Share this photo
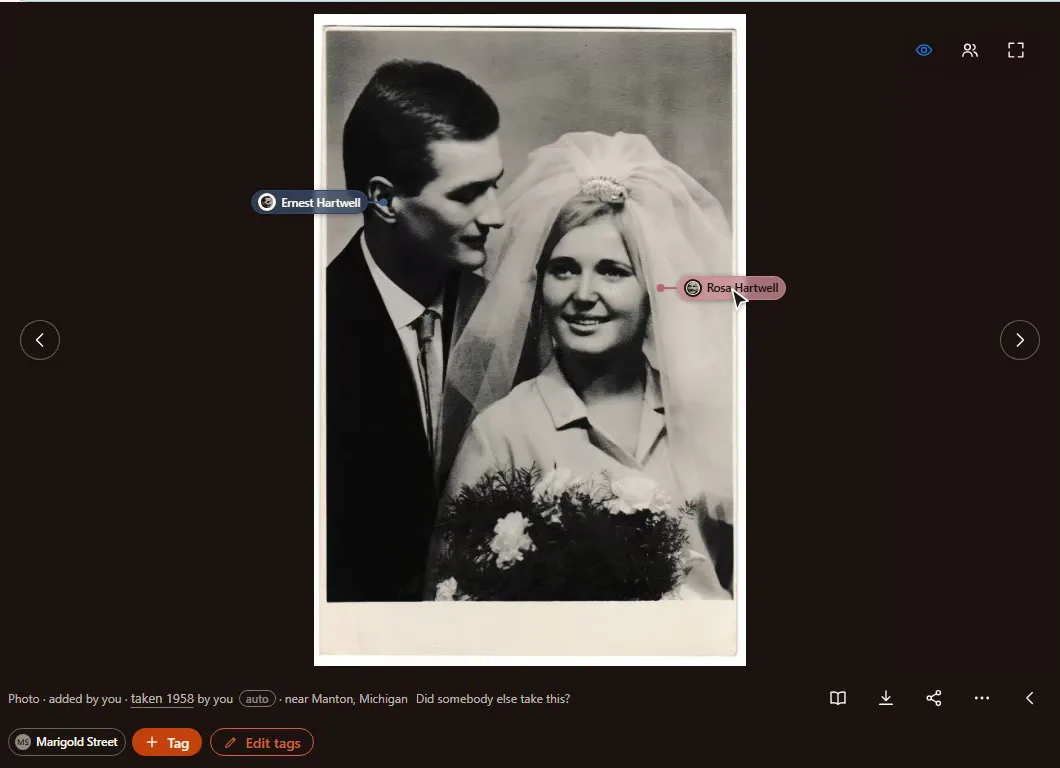 pos(934,698)
